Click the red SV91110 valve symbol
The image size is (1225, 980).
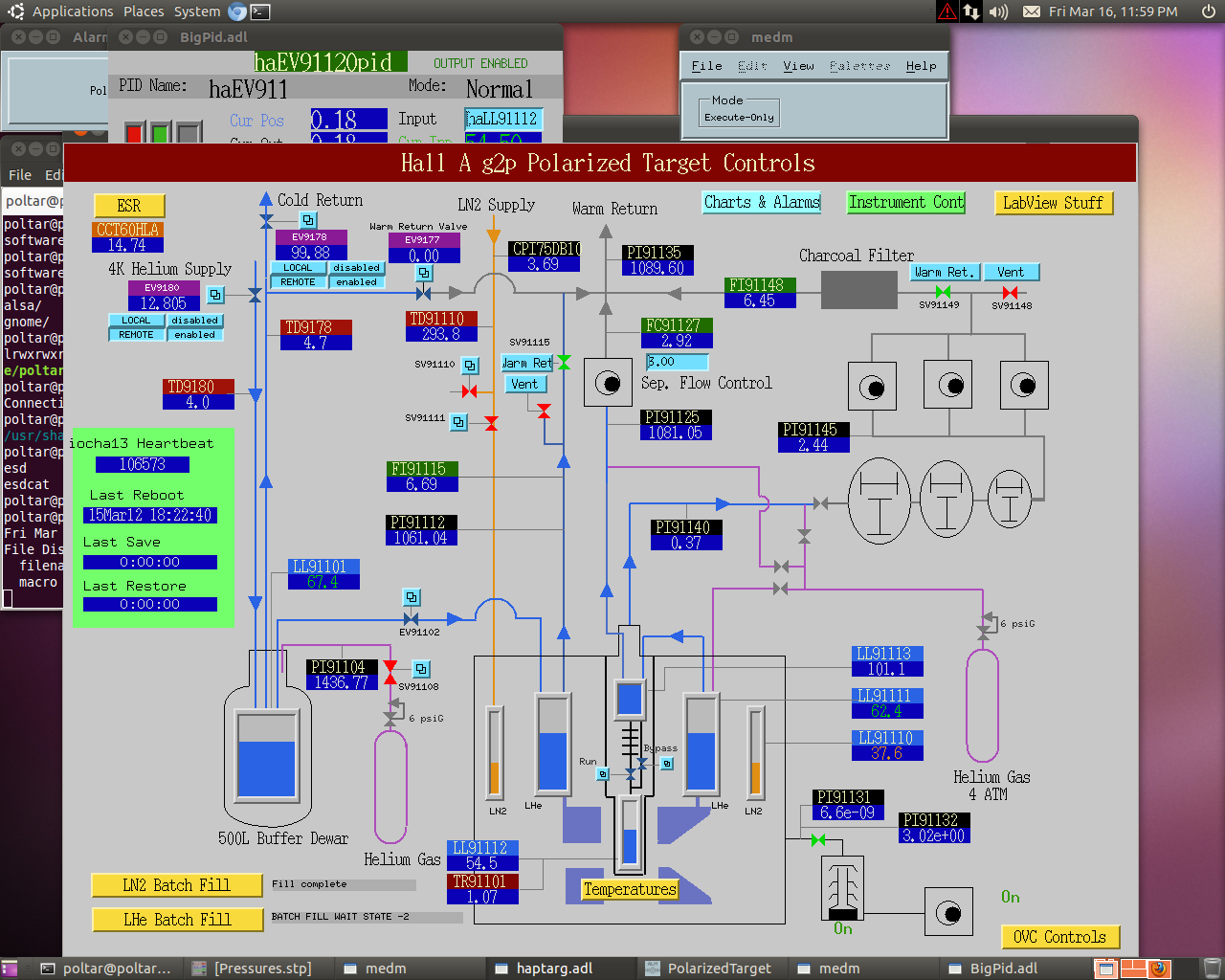469,391
